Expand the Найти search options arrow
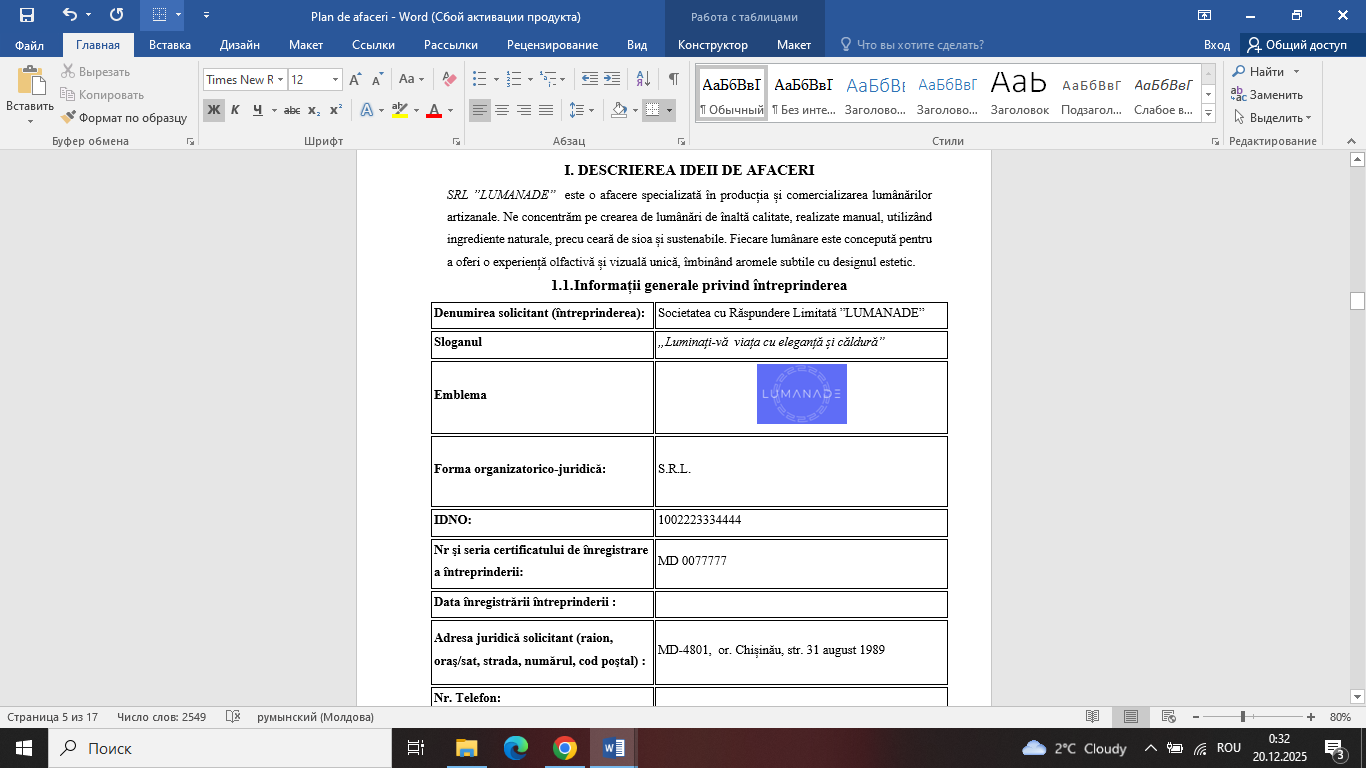1366x768 pixels. point(1296,72)
